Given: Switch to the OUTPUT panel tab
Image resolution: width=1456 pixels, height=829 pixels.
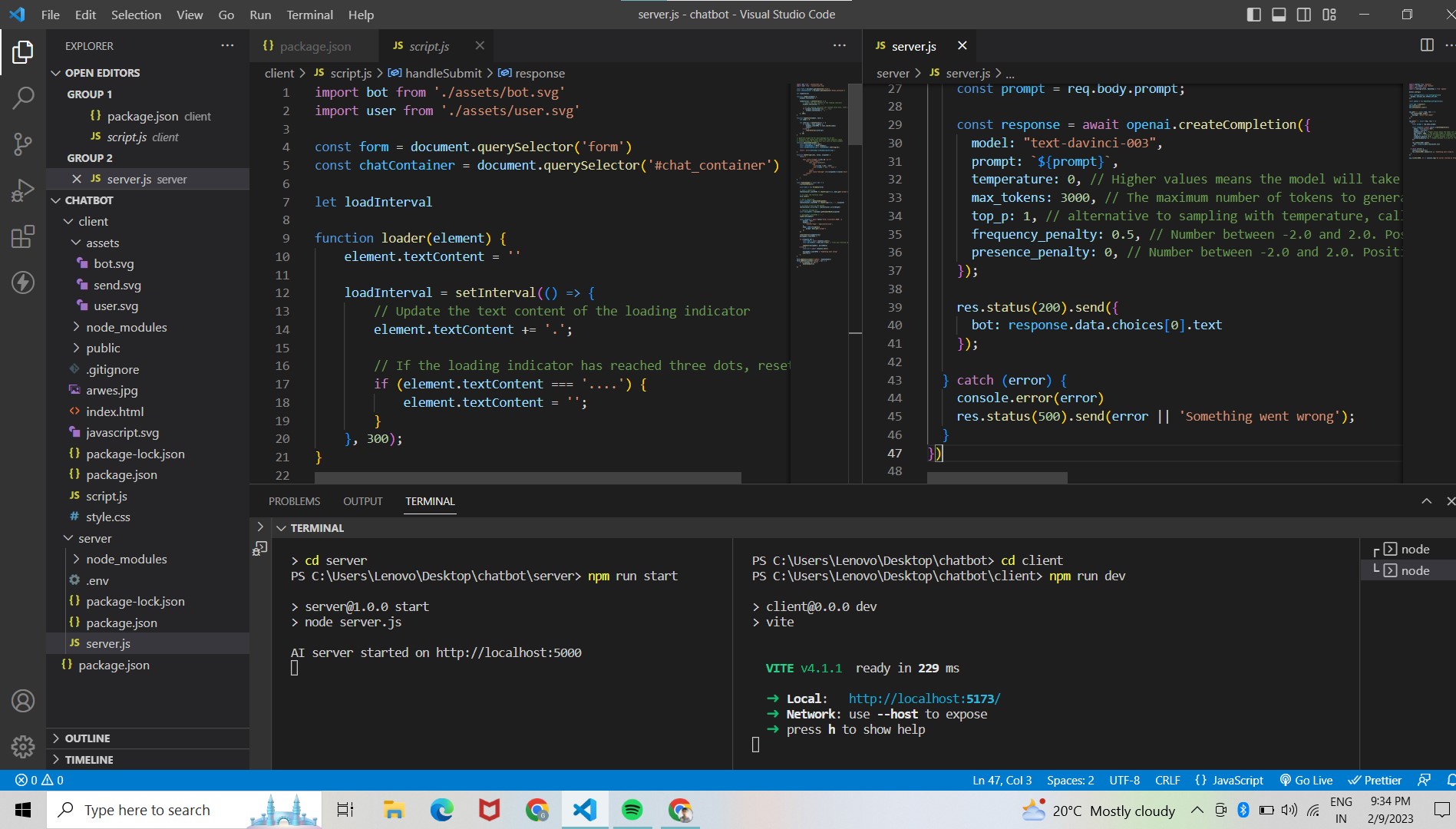Looking at the screenshot, I should [362, 501].
